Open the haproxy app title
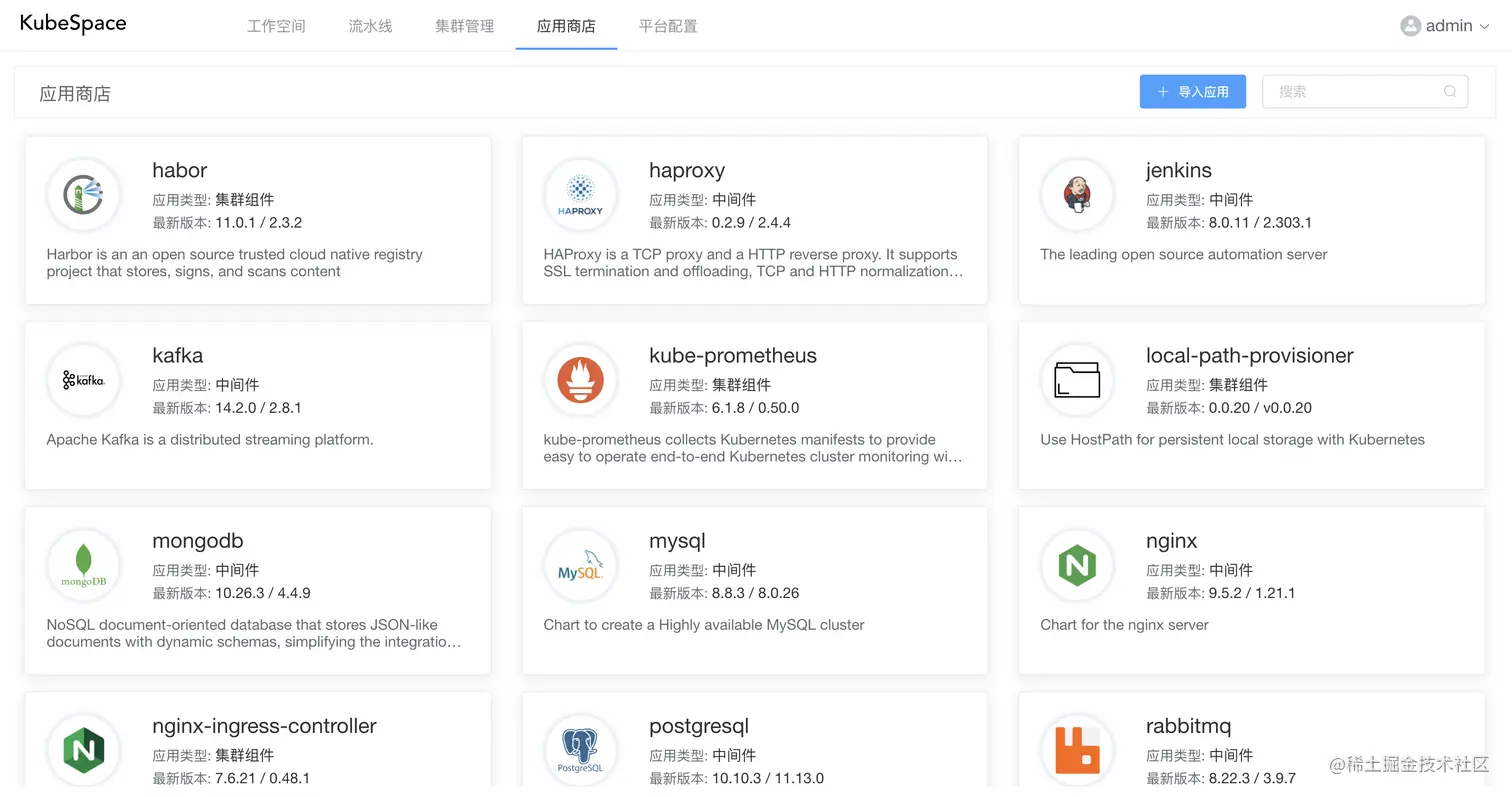This screenshot has height=797, width=1512. 687,171
